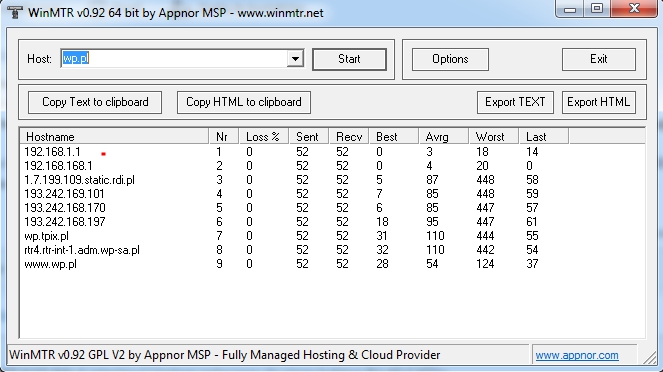Click the Host: label
Screen dimensions: 663x372
click(39, 59)
